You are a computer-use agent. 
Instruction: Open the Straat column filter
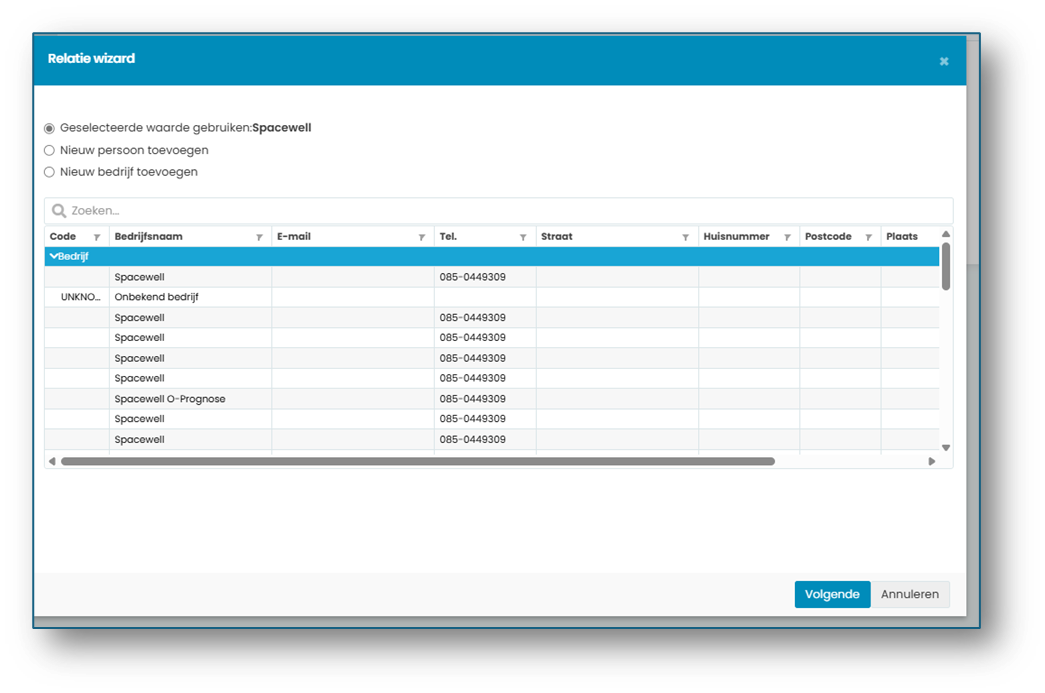tap(685, 237)
